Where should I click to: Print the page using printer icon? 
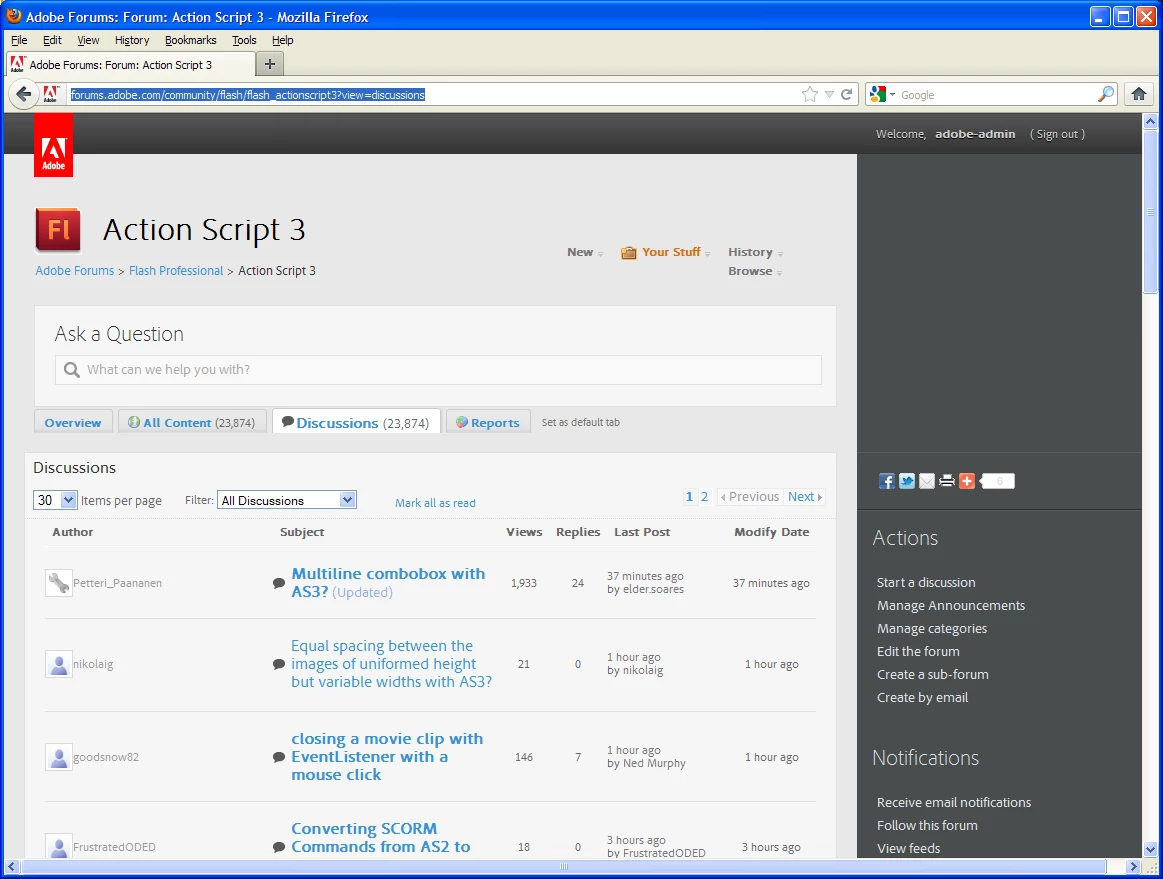coord(946,481)
